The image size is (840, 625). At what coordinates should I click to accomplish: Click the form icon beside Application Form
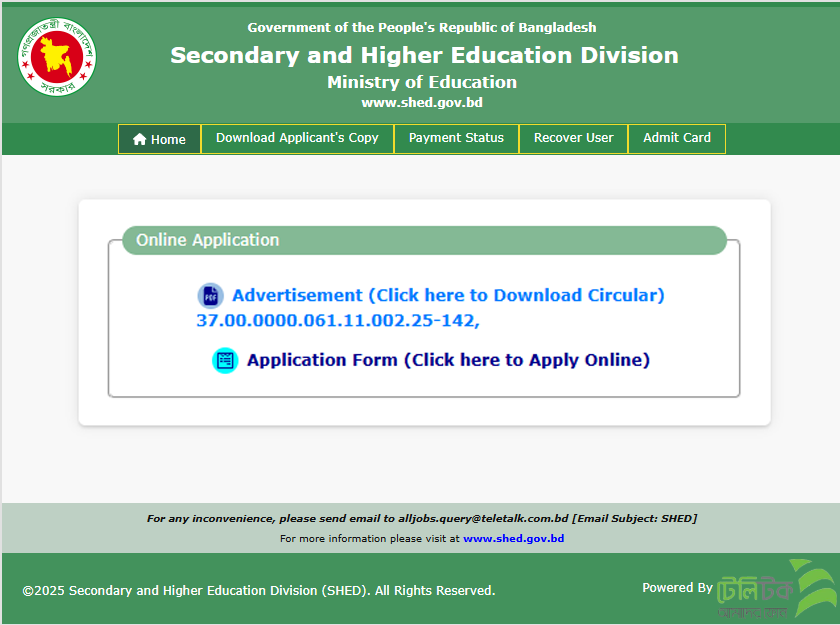pos(225,360)
